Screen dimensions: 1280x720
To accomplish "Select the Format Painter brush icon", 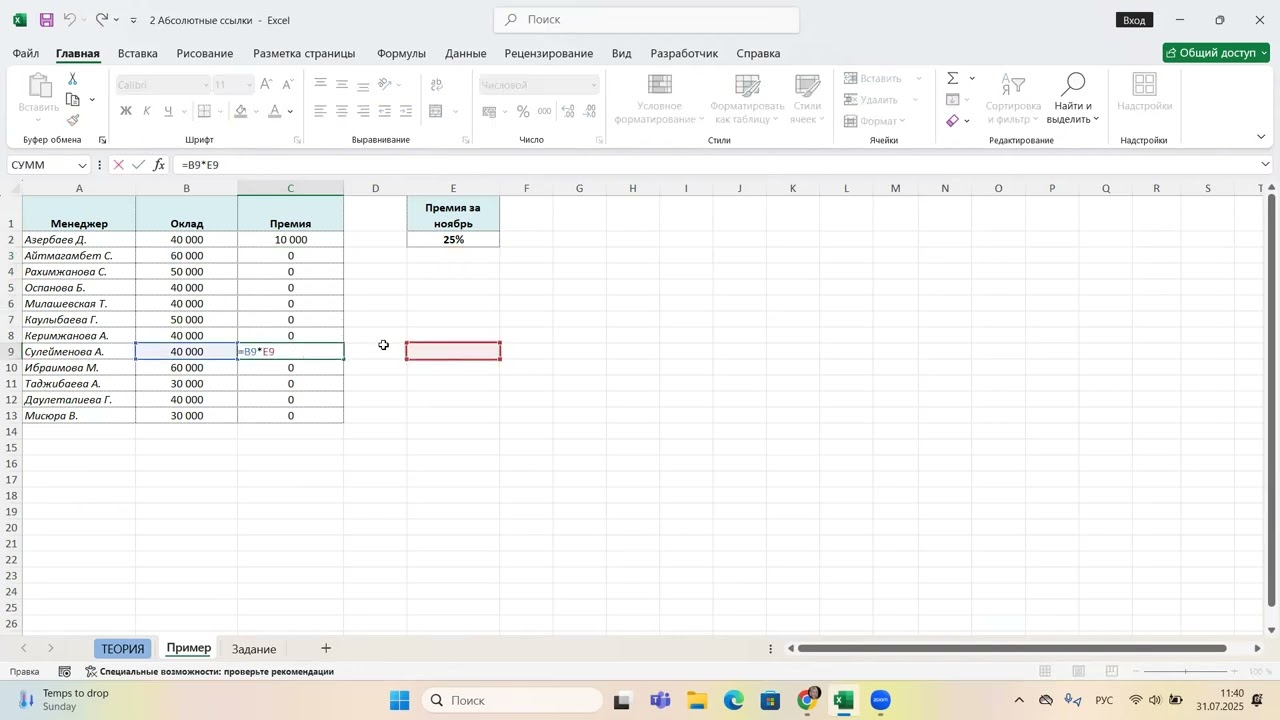I will 73,120.
